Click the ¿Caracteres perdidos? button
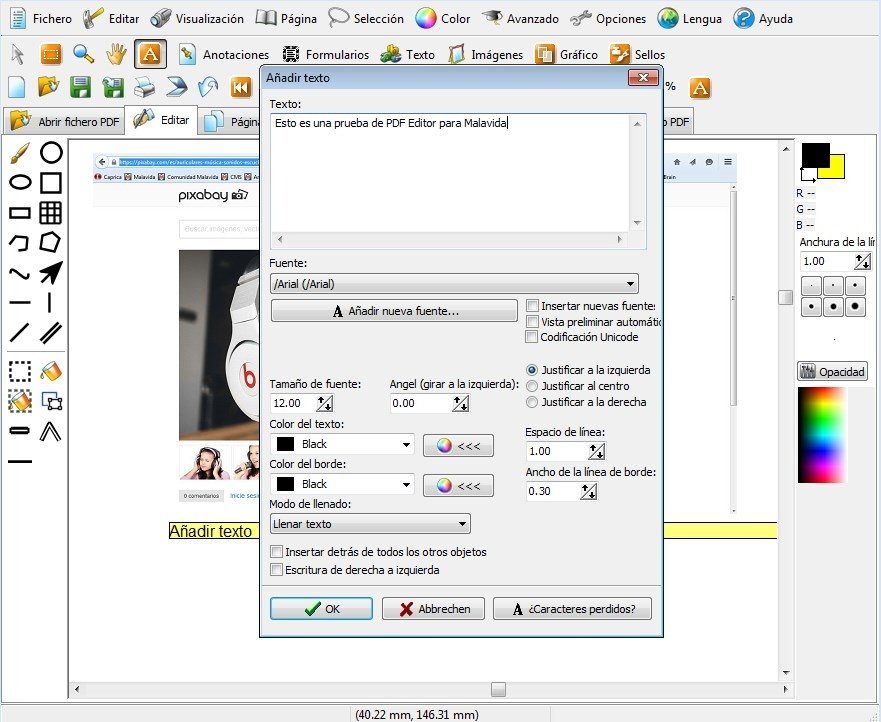This screenshot has width=881, height=722. tap(572, 608)
